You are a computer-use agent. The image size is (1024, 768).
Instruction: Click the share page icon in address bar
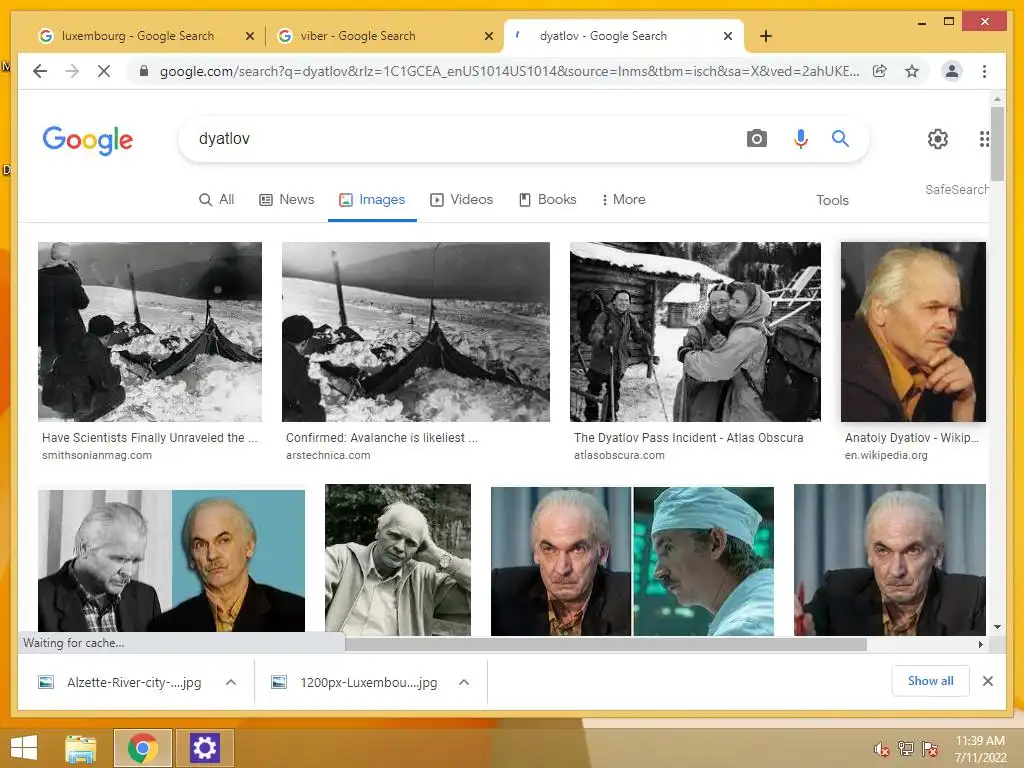click(880, 71)
